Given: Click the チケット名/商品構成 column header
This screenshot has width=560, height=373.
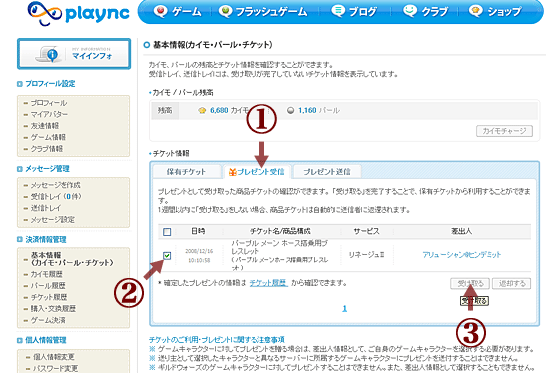Looking at the screenshot, I should click(x=280, y=231).
